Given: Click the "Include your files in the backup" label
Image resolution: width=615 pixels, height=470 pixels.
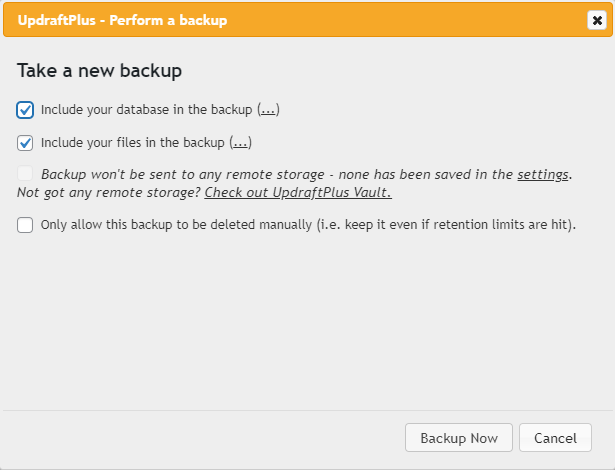Looking at the screenshot, I should pos(134,142).
